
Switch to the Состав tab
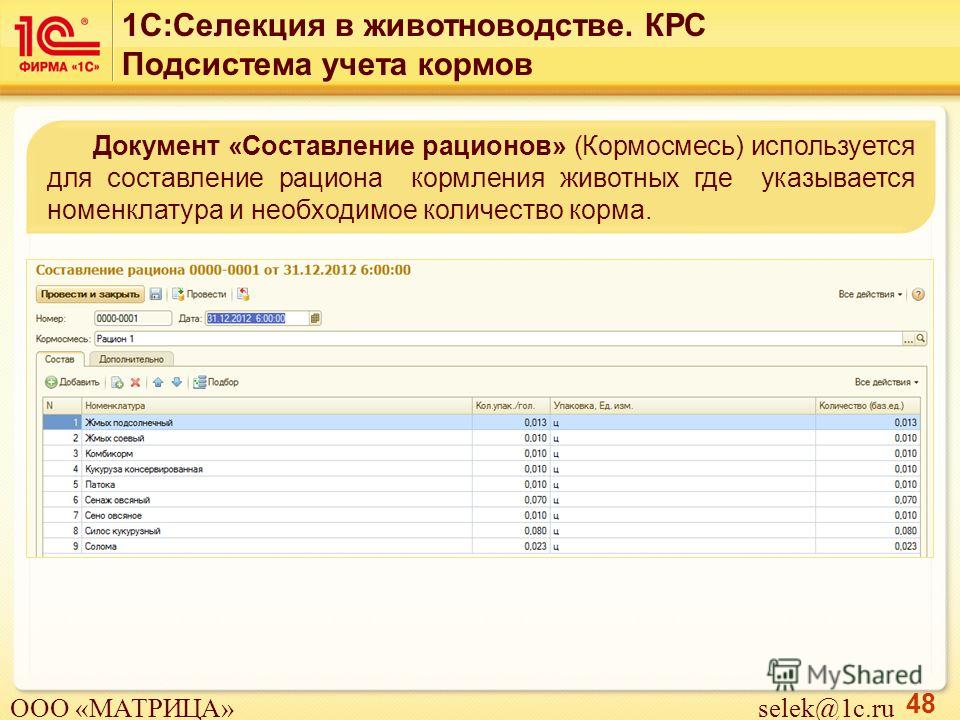point(60,359)
